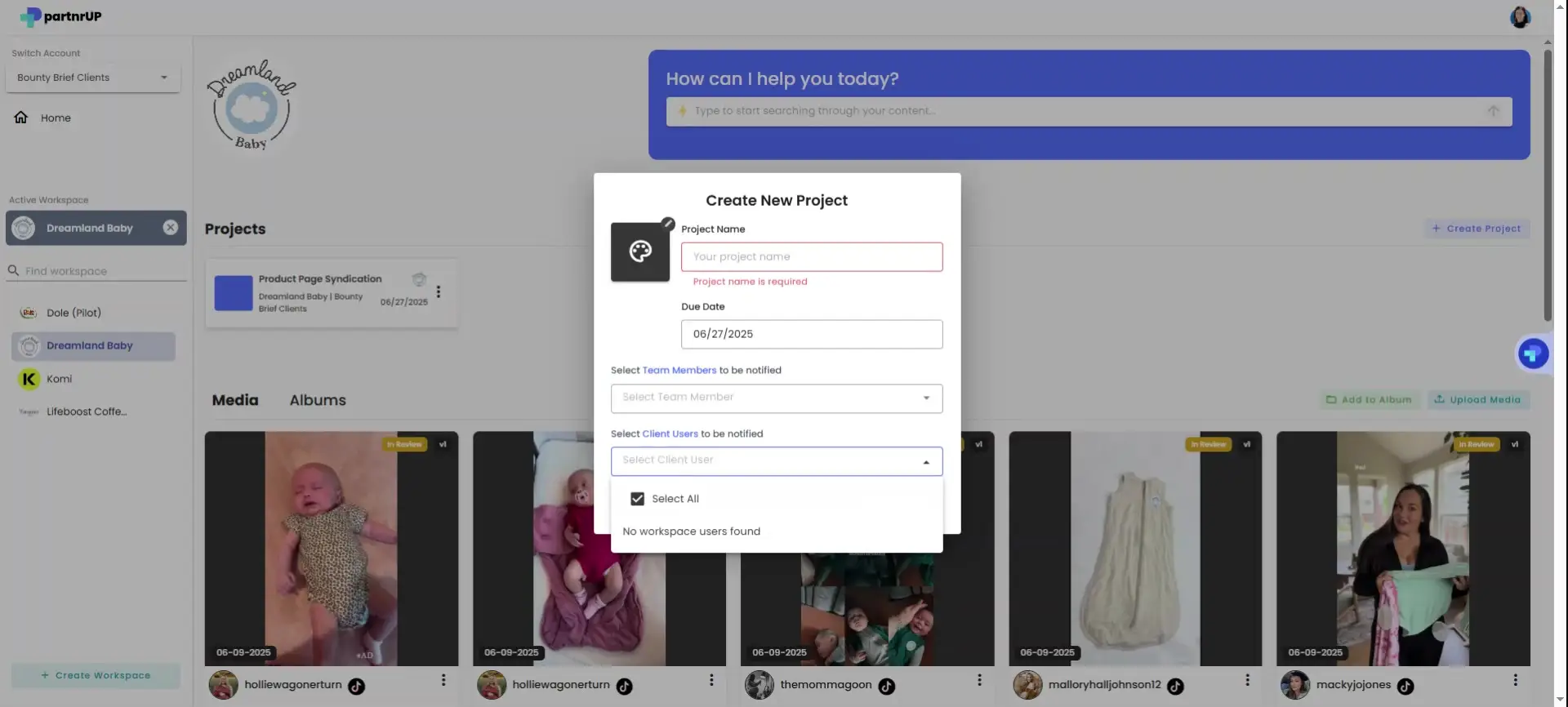The image size is (1568, 707).
Task: Click In Review badge on sleep sack media
Action: [1209, 445]
